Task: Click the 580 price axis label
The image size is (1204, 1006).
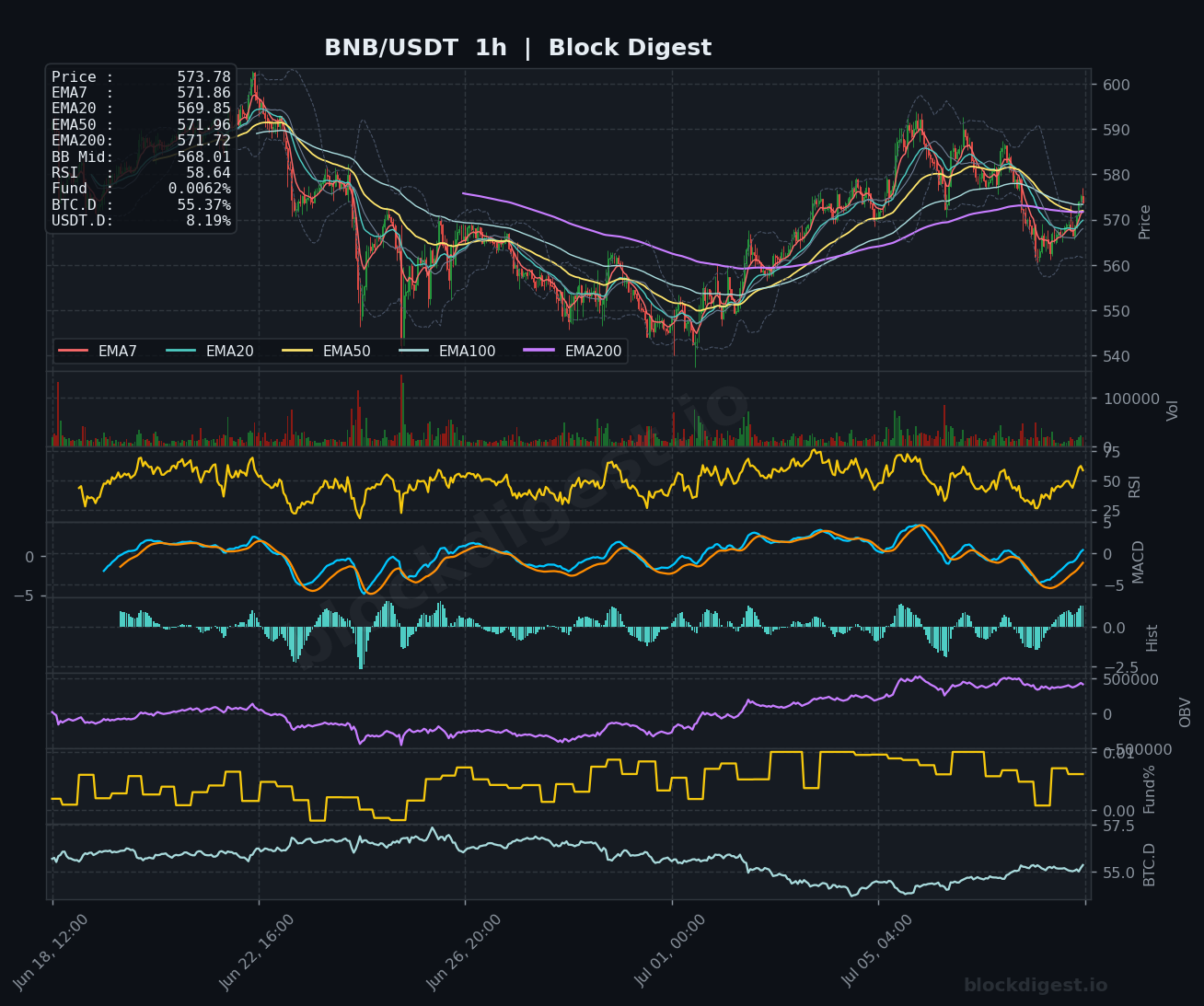Action: pos(1117,175)
